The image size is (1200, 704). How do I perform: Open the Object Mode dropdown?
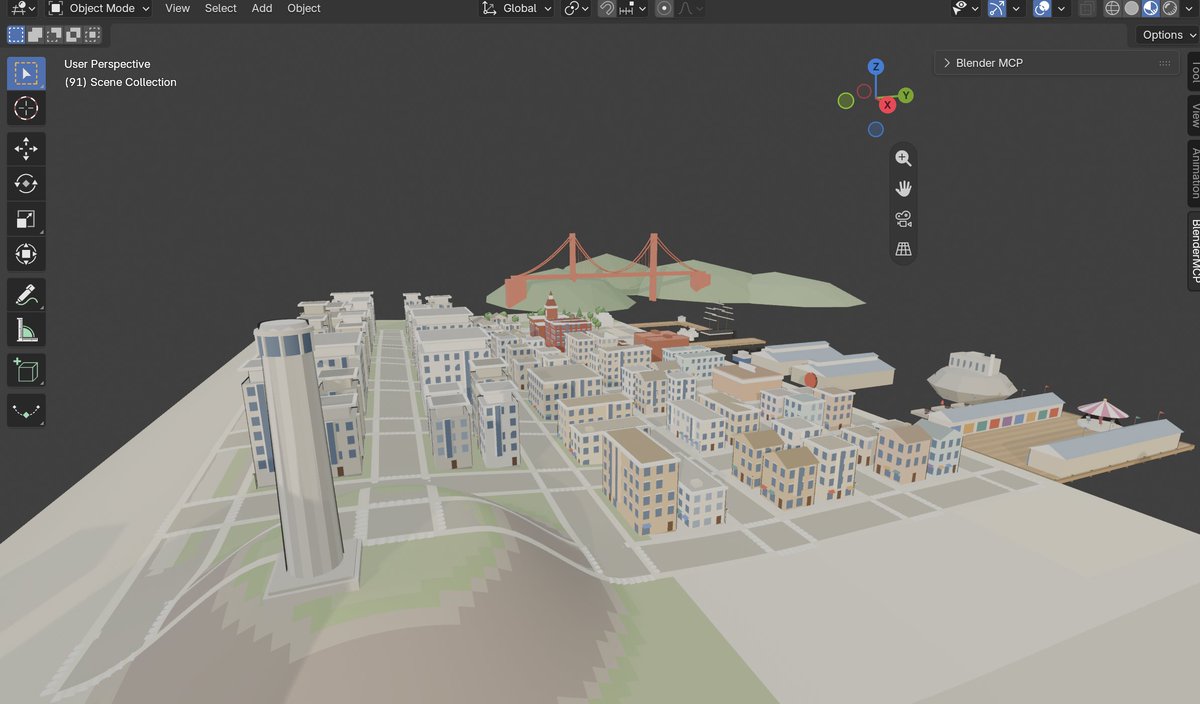pos(99,8)
